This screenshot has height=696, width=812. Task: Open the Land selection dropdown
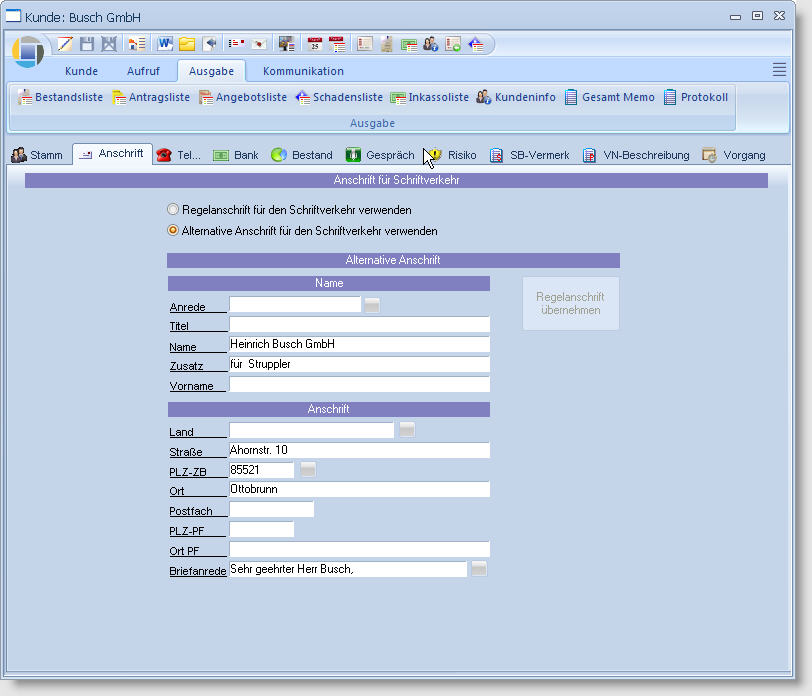click(407, 430)
